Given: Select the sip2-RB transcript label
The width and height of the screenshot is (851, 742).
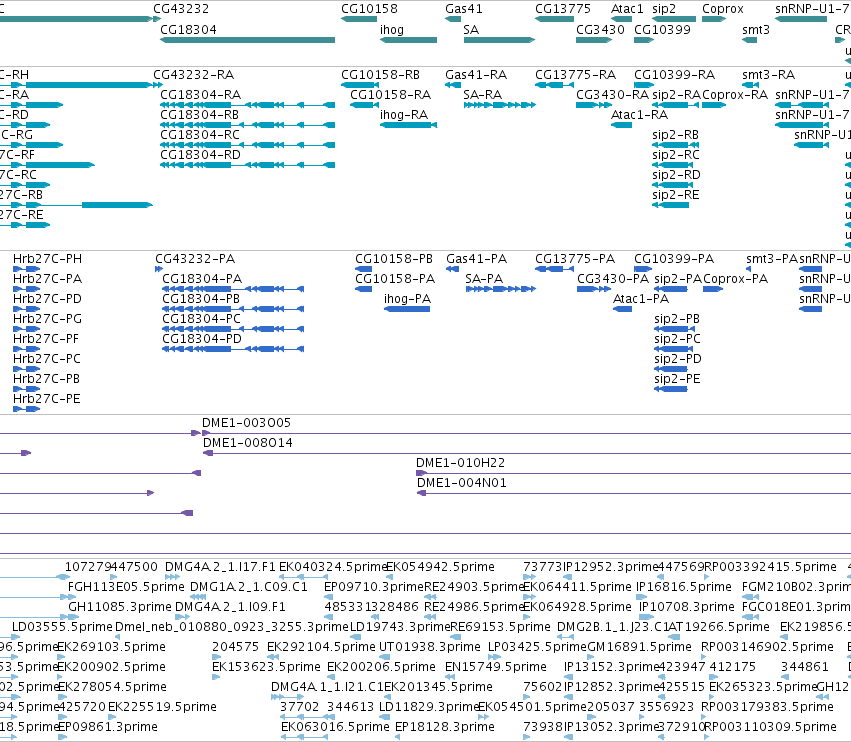Looking at the screenshot, I should (x=675, y=135).
